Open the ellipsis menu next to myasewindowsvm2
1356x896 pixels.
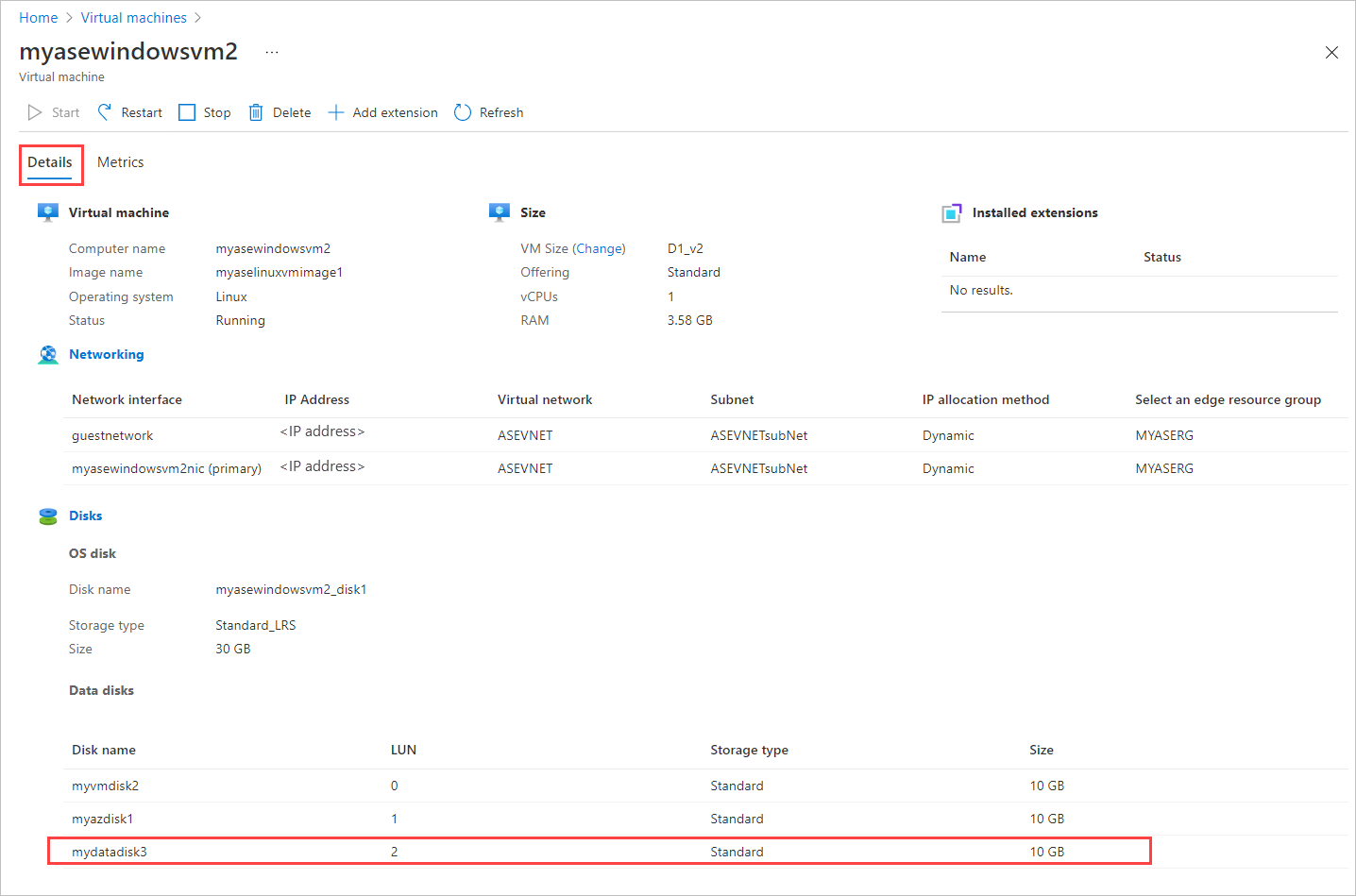[x=272, y=52]
